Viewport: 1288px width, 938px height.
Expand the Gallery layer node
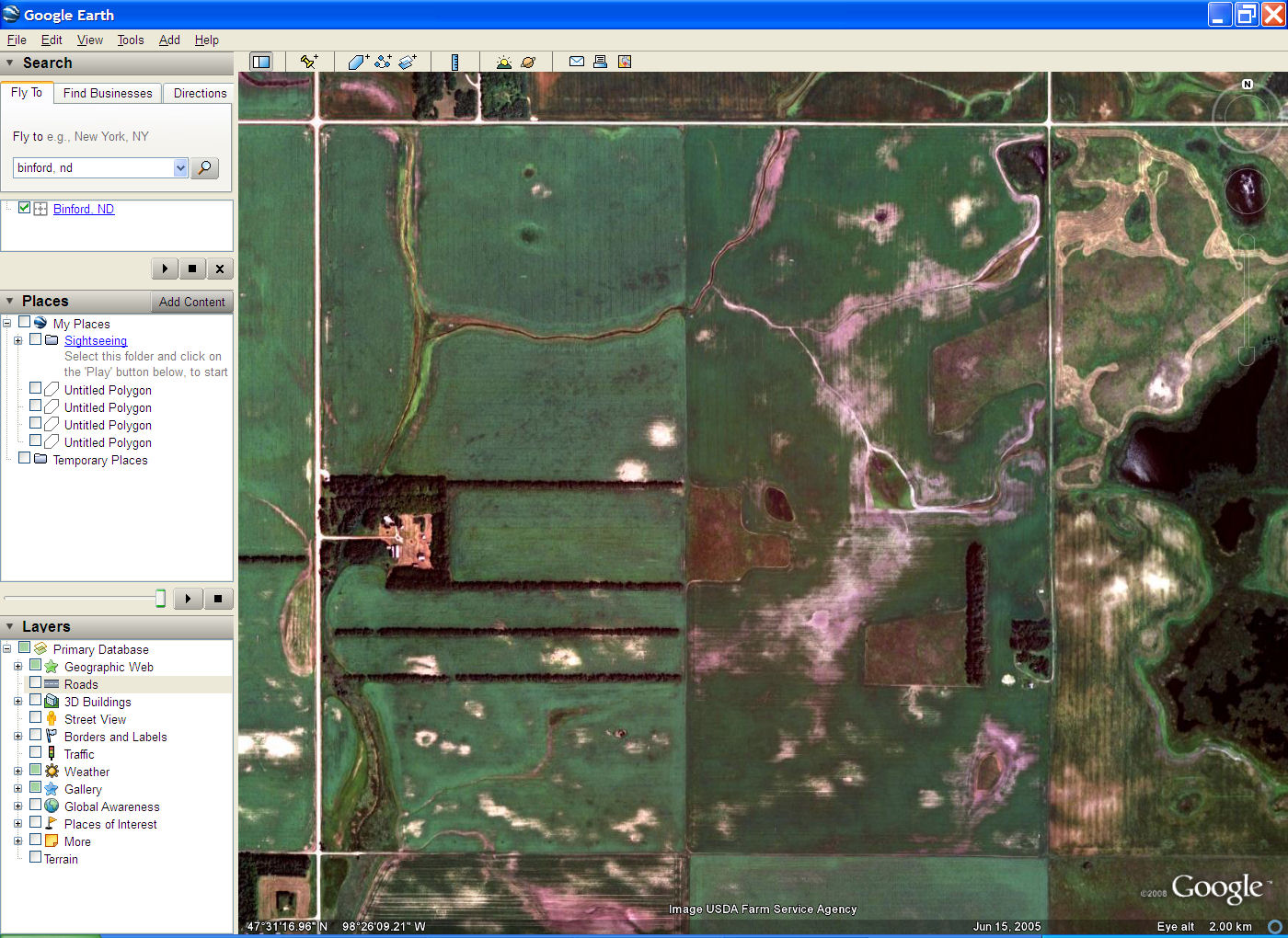(x=17, y=789)
